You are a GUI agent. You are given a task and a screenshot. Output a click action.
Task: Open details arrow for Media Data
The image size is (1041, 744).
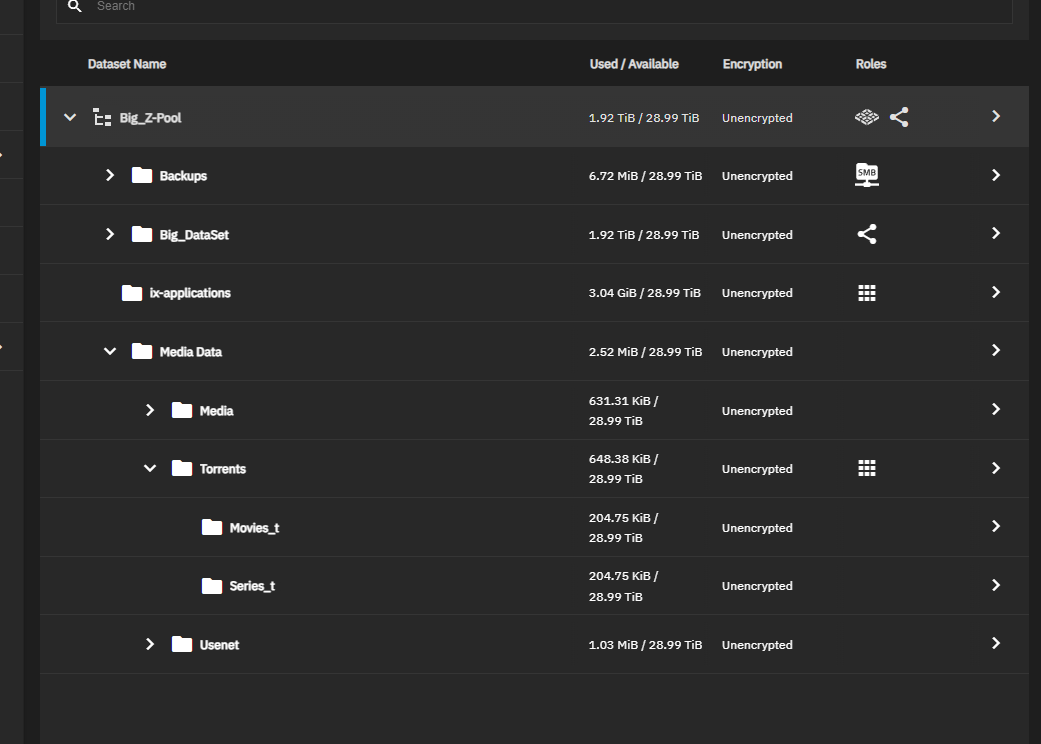pyautogui.click(x=995, y=350)
